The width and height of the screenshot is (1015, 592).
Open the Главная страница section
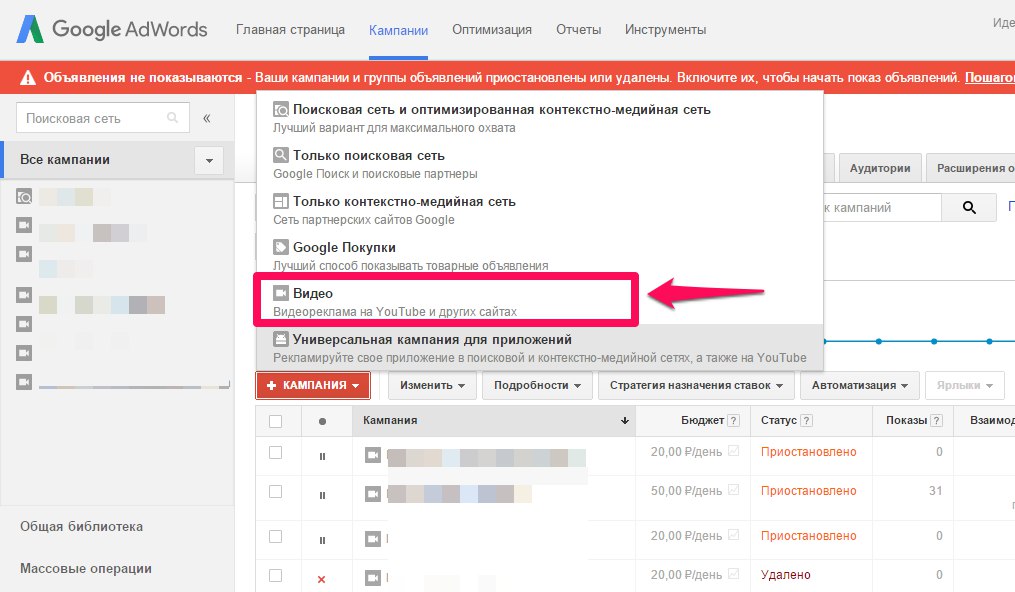[290, 30]
